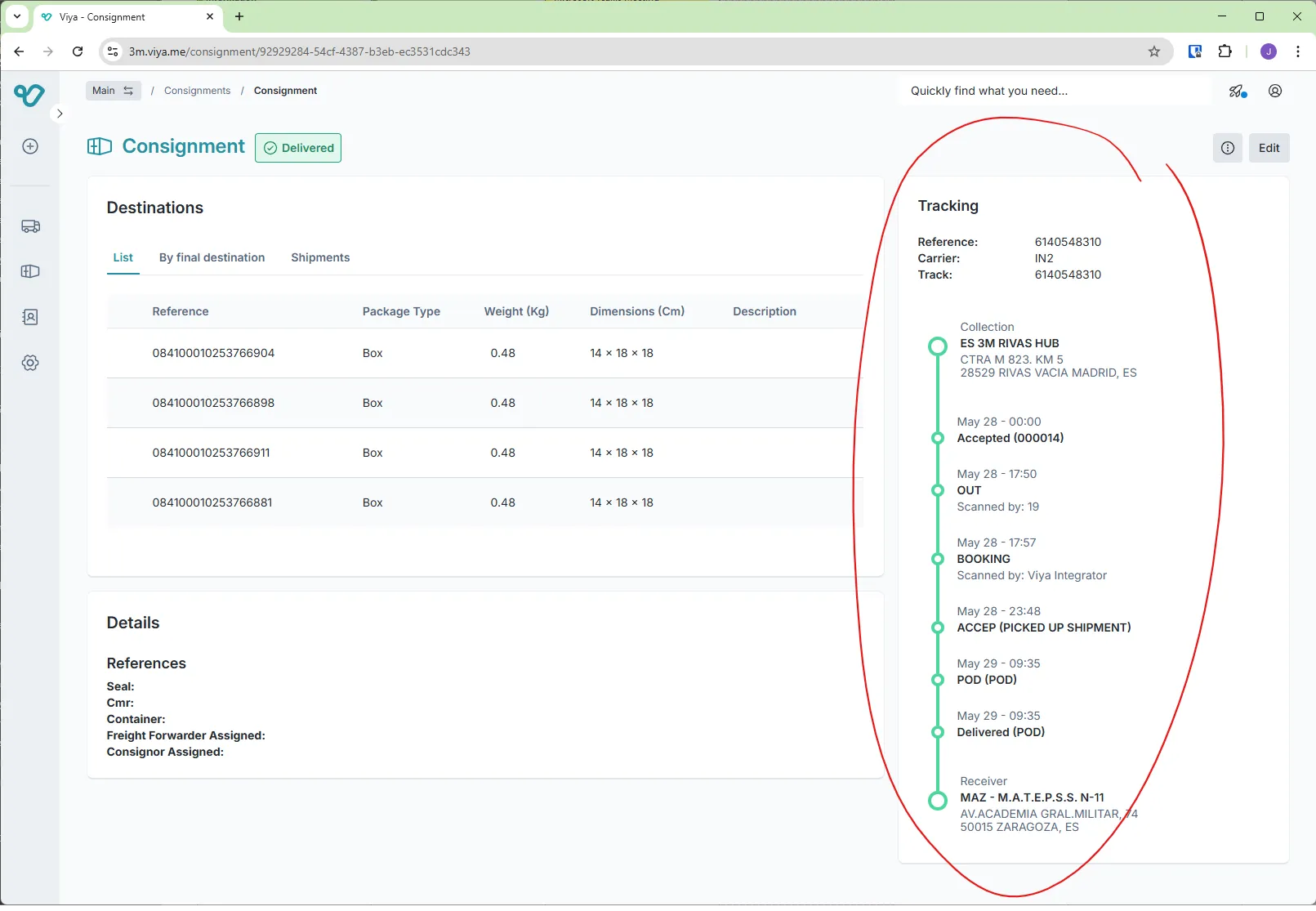Image resolution: width=1316 pixels, height=911 pixels.
Task: Switch to the Shipments tab
Action: pyautogui.click(x=320, y=257)
